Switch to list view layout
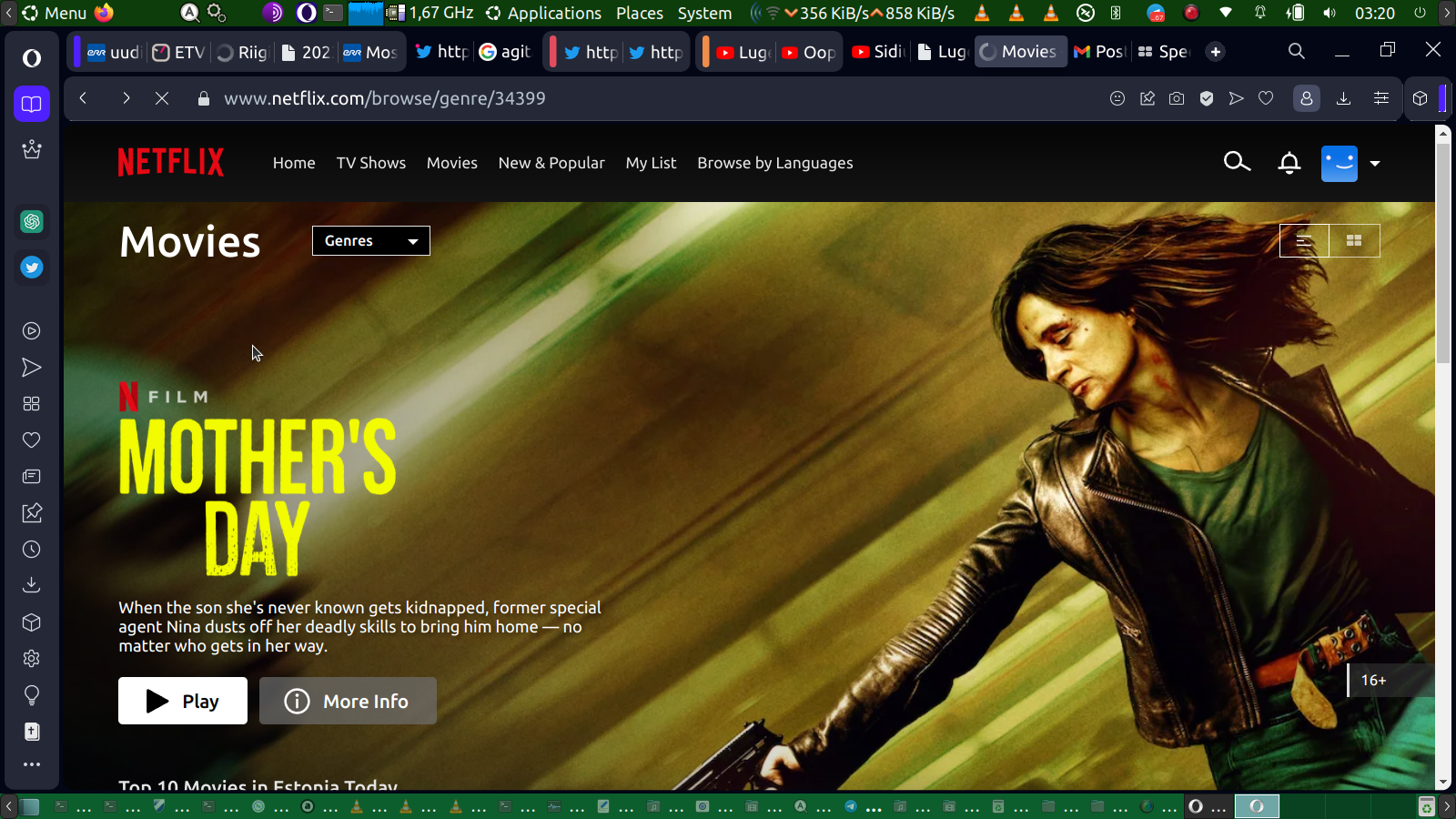1456x819 pixels. click(1304, 241)
